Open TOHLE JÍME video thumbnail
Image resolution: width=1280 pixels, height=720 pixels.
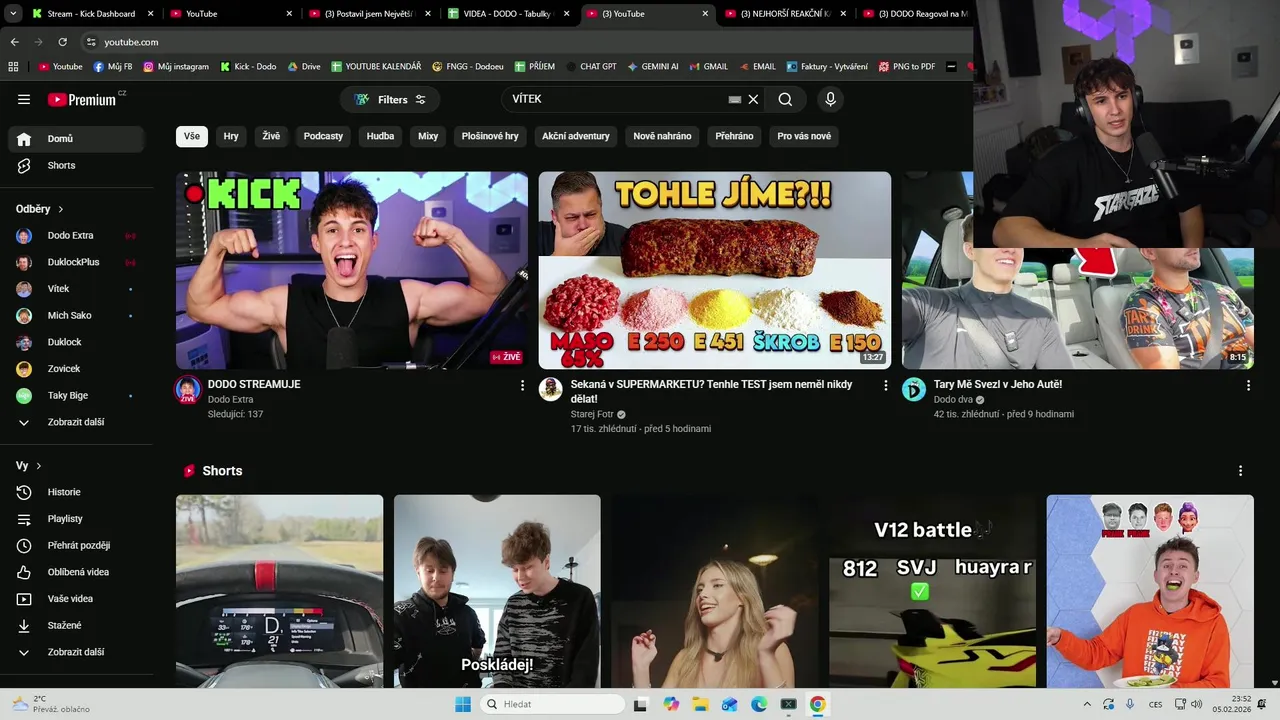715,270
